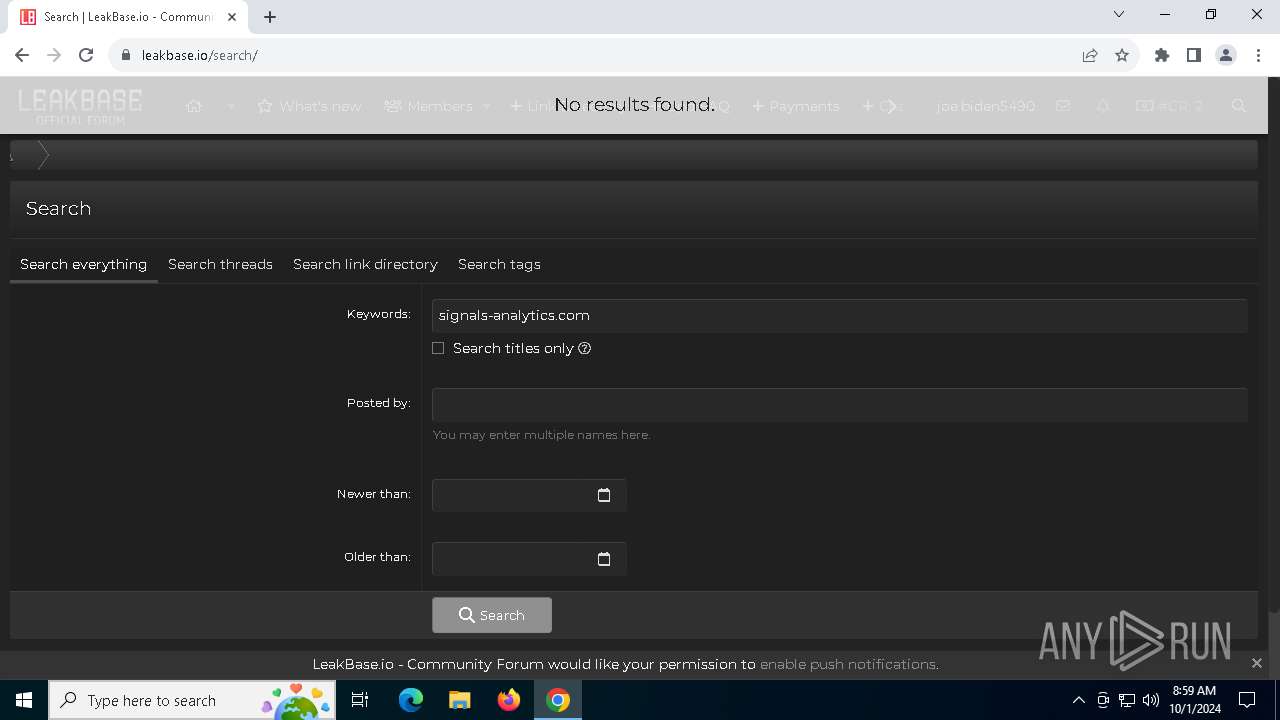Expand the home menu dropdown arrow

click(231, 106)
